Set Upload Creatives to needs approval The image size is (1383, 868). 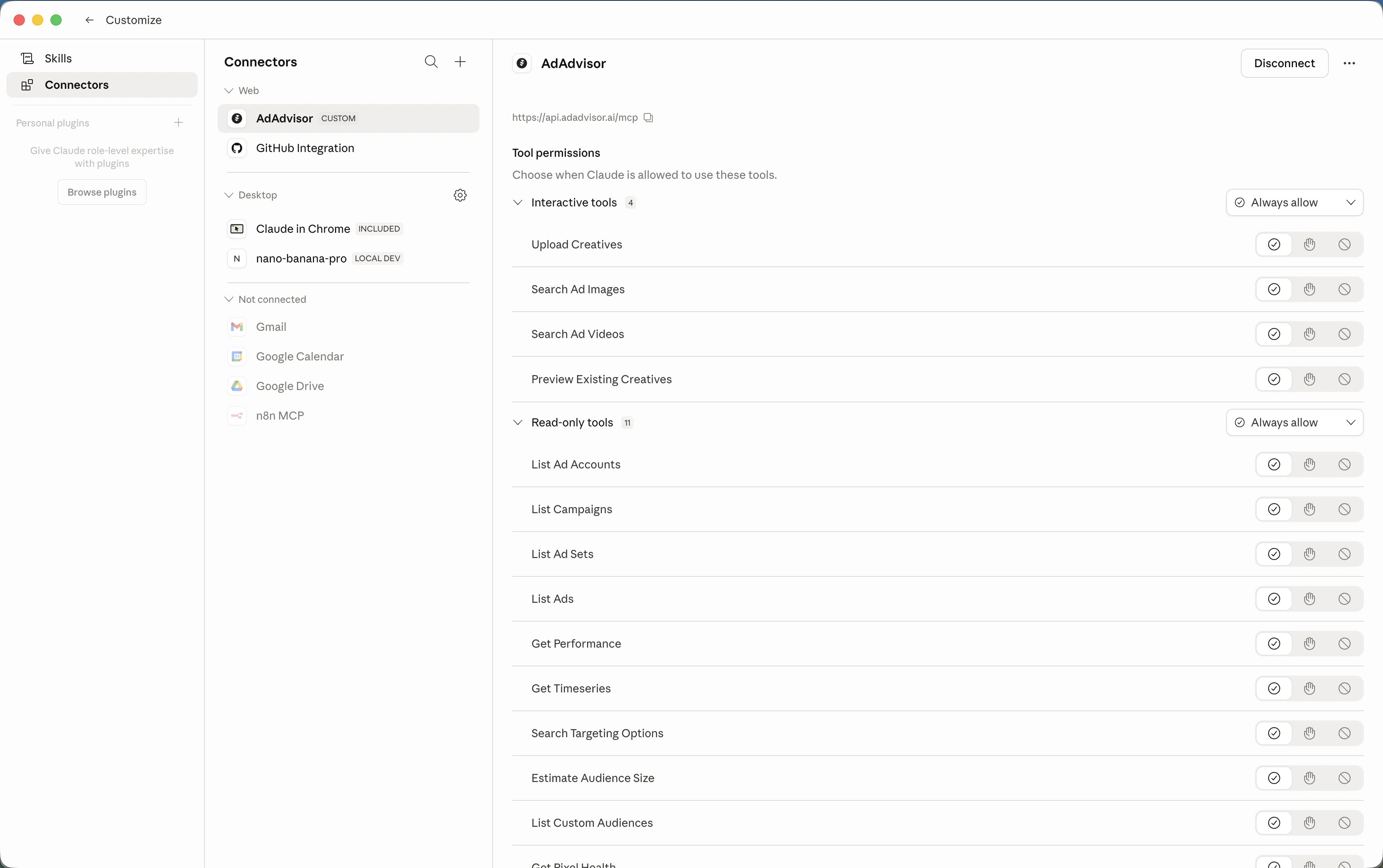coord(1309,244)
